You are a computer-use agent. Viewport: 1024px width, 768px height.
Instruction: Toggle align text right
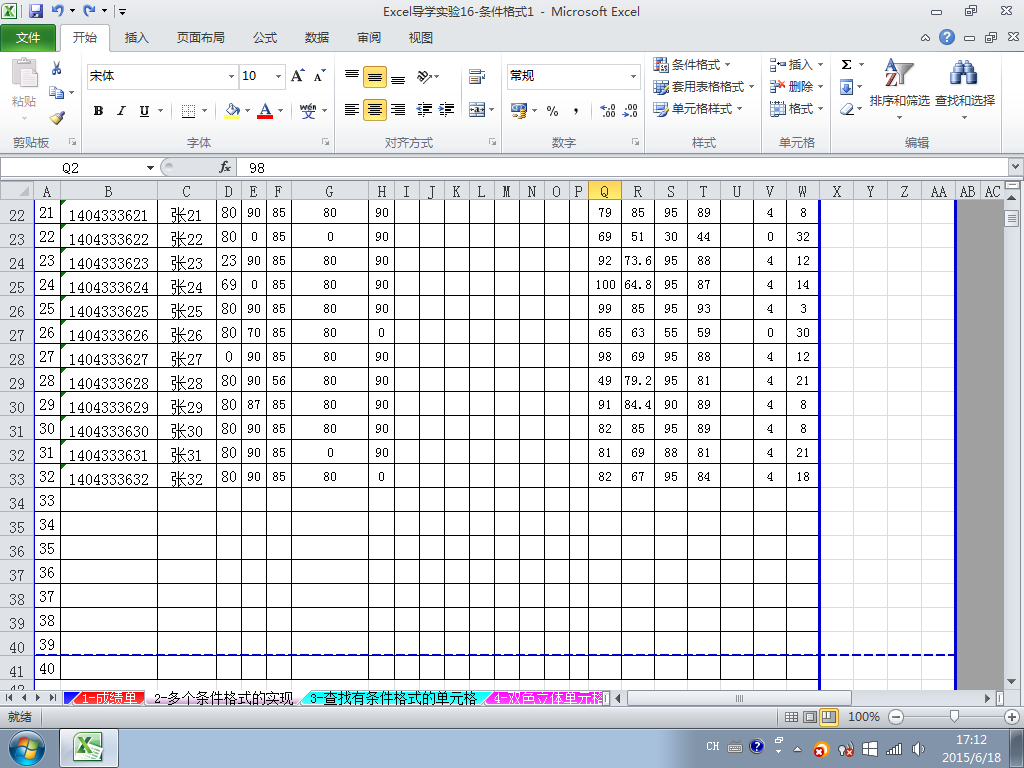tap(398, 110)
